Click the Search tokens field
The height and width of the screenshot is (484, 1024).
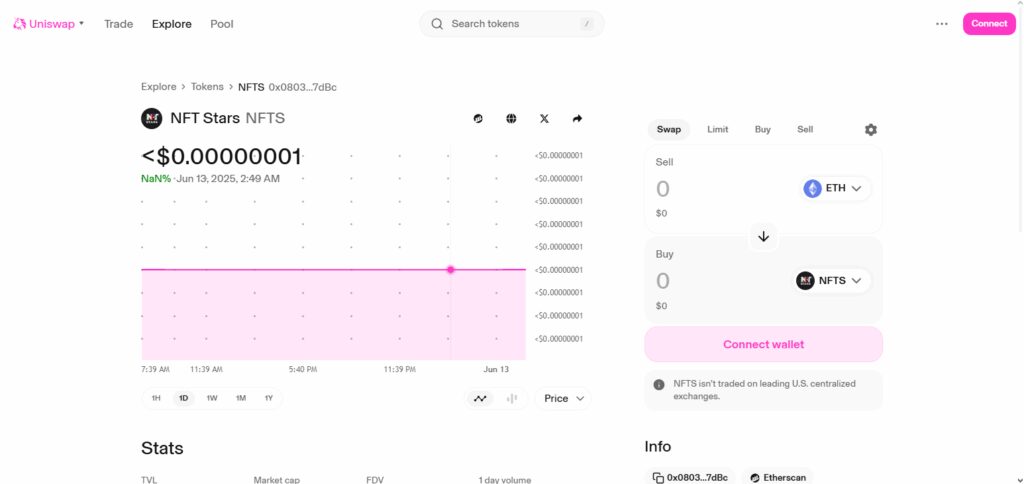(511, 24)
